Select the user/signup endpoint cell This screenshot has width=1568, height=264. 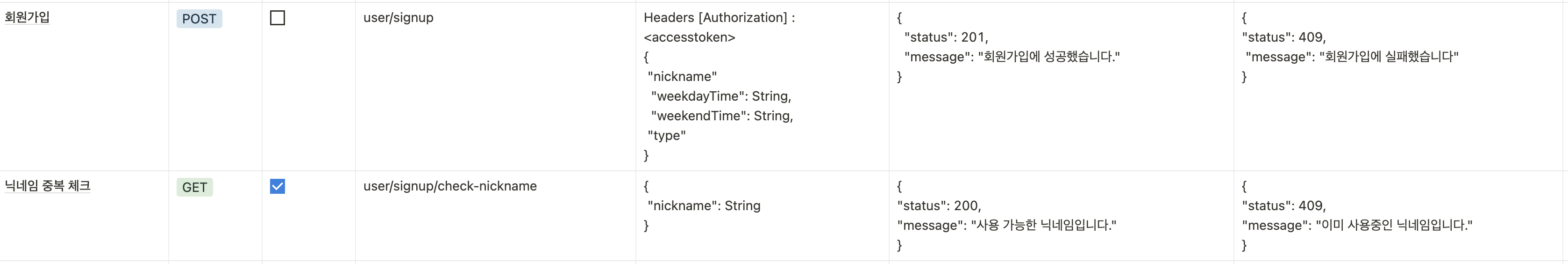point(495,87)
